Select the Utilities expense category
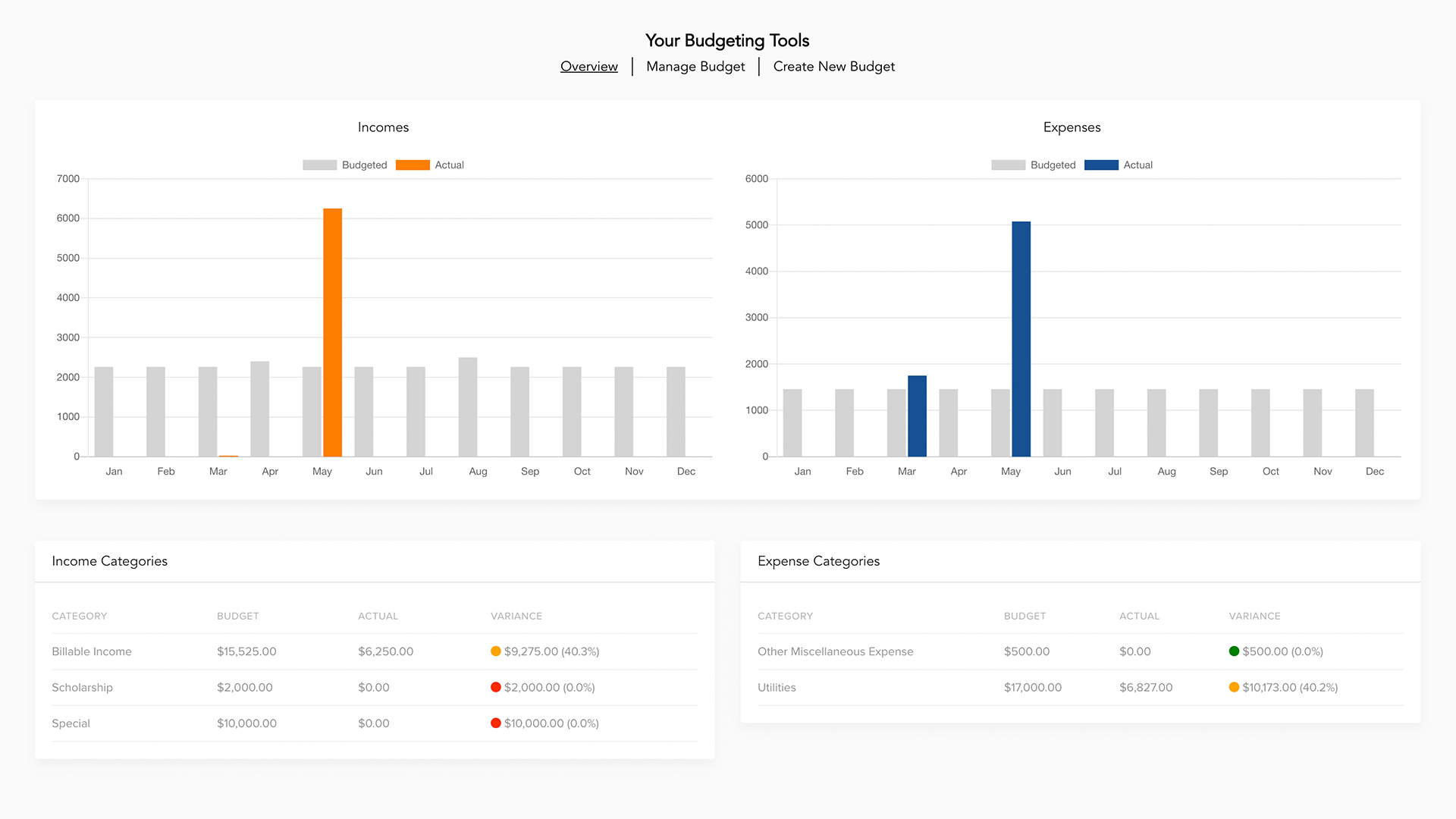Screen dimensions: 1456x819 (x=777, y=688)
